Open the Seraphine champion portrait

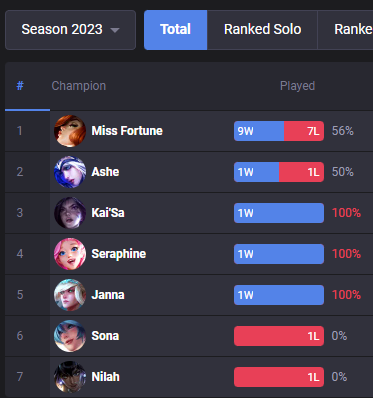click(x=70, y=254)
